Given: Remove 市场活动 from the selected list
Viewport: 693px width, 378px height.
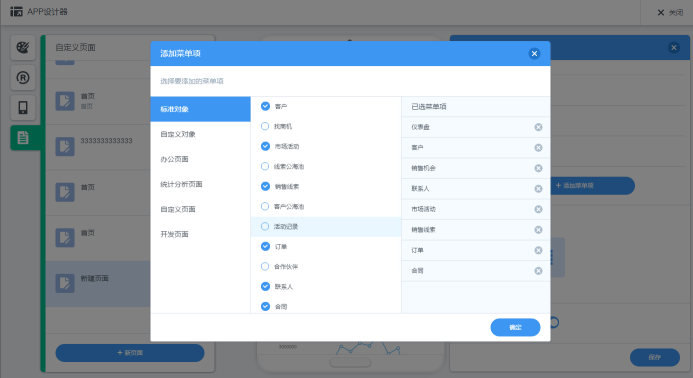Looking at the screenshot, I should (x=538, y=209).
